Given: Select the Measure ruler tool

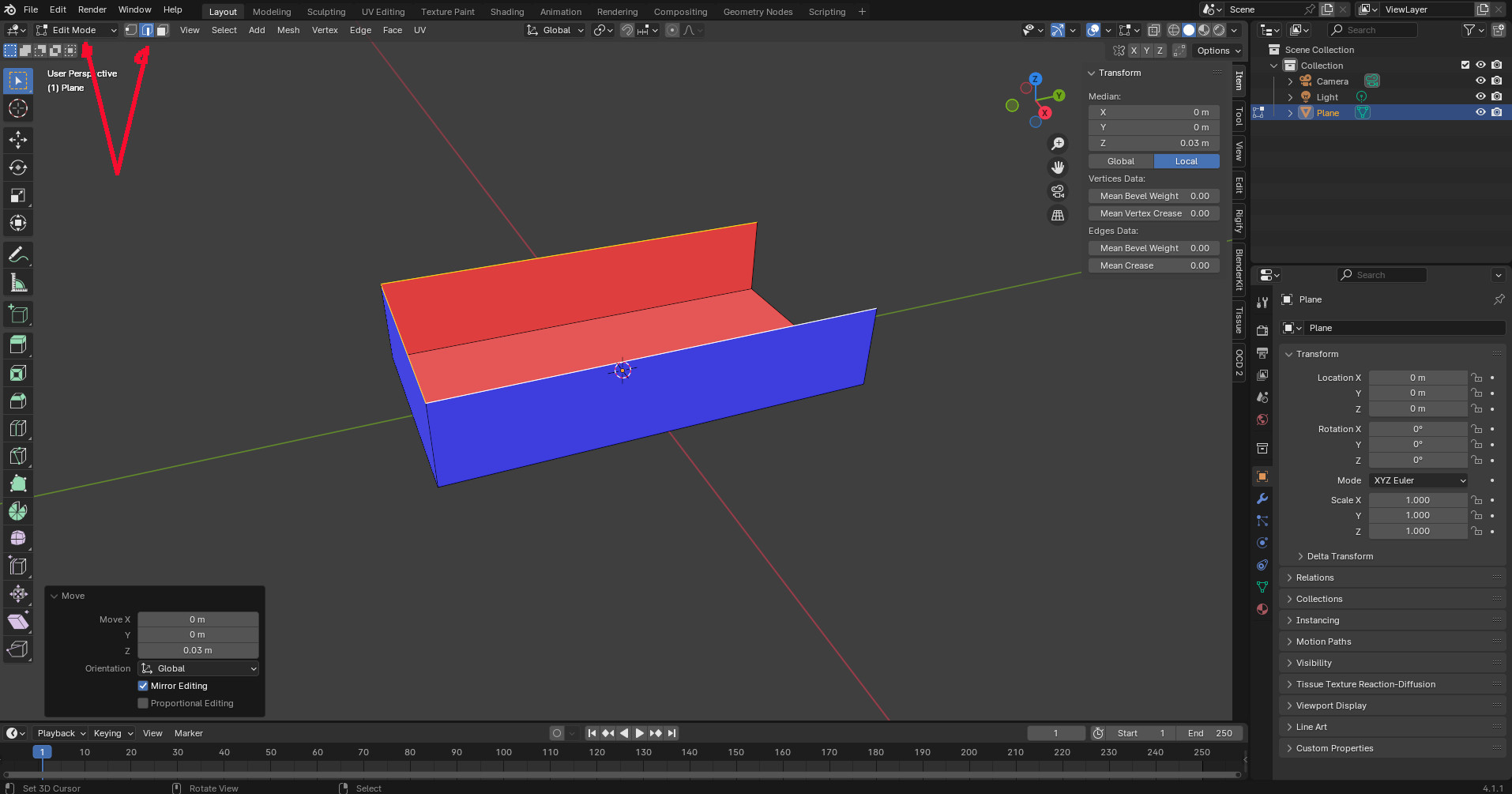Looking at the screenshot, I should 18,283.
